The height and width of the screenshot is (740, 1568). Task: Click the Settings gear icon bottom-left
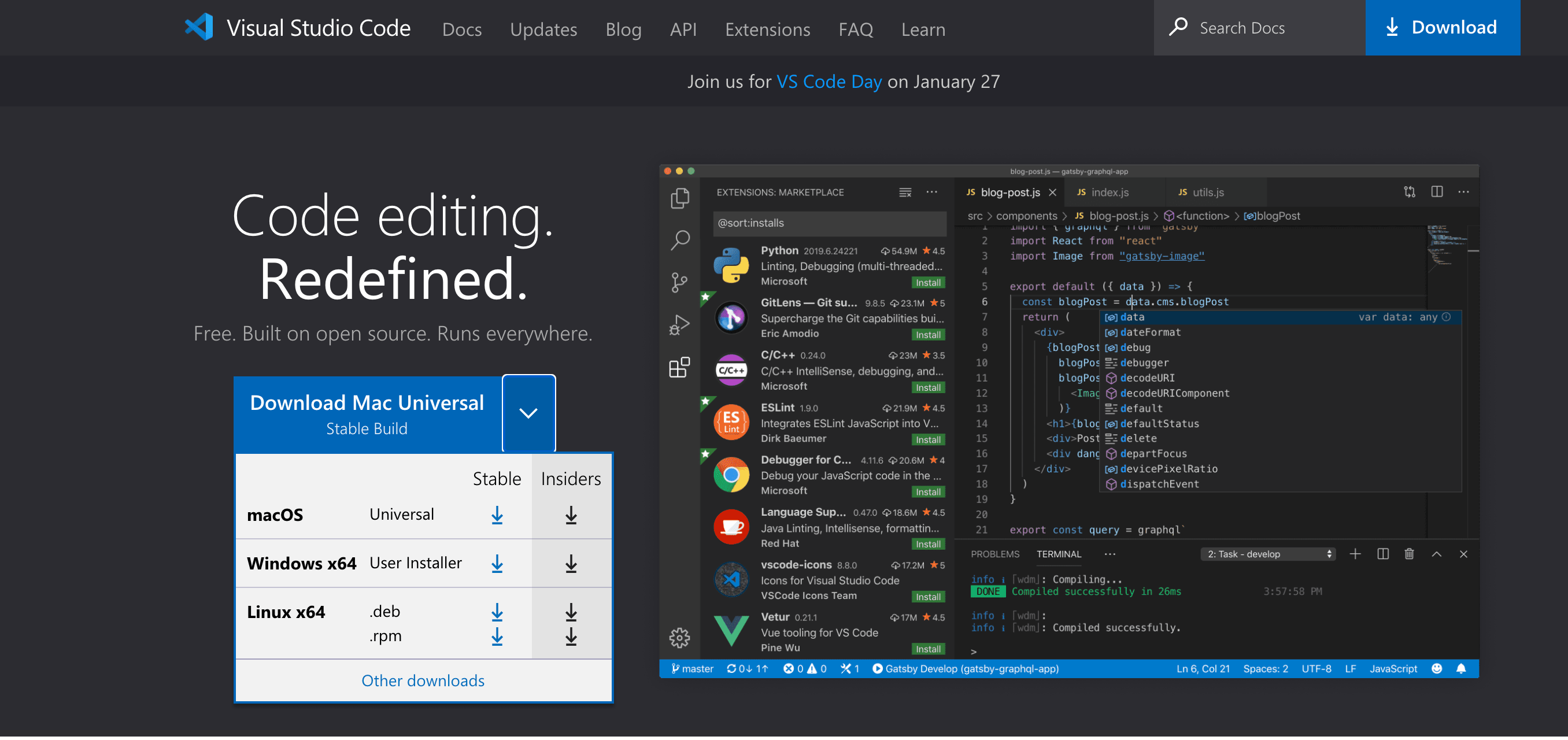(x=679, y=636)
